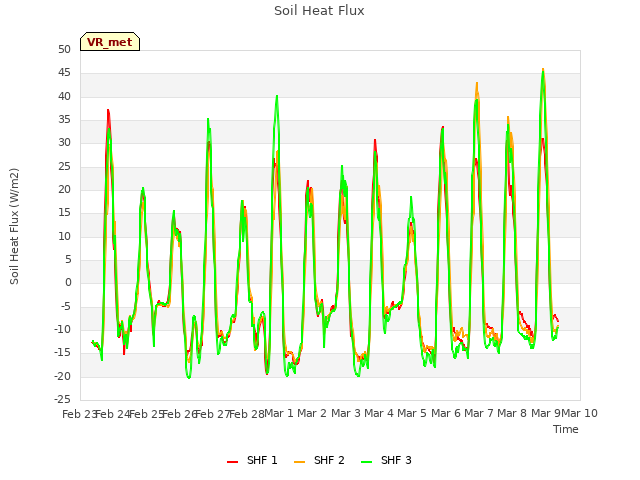Click the green SHF 3 legend marker
640x480 pixels.
(367, 462)
